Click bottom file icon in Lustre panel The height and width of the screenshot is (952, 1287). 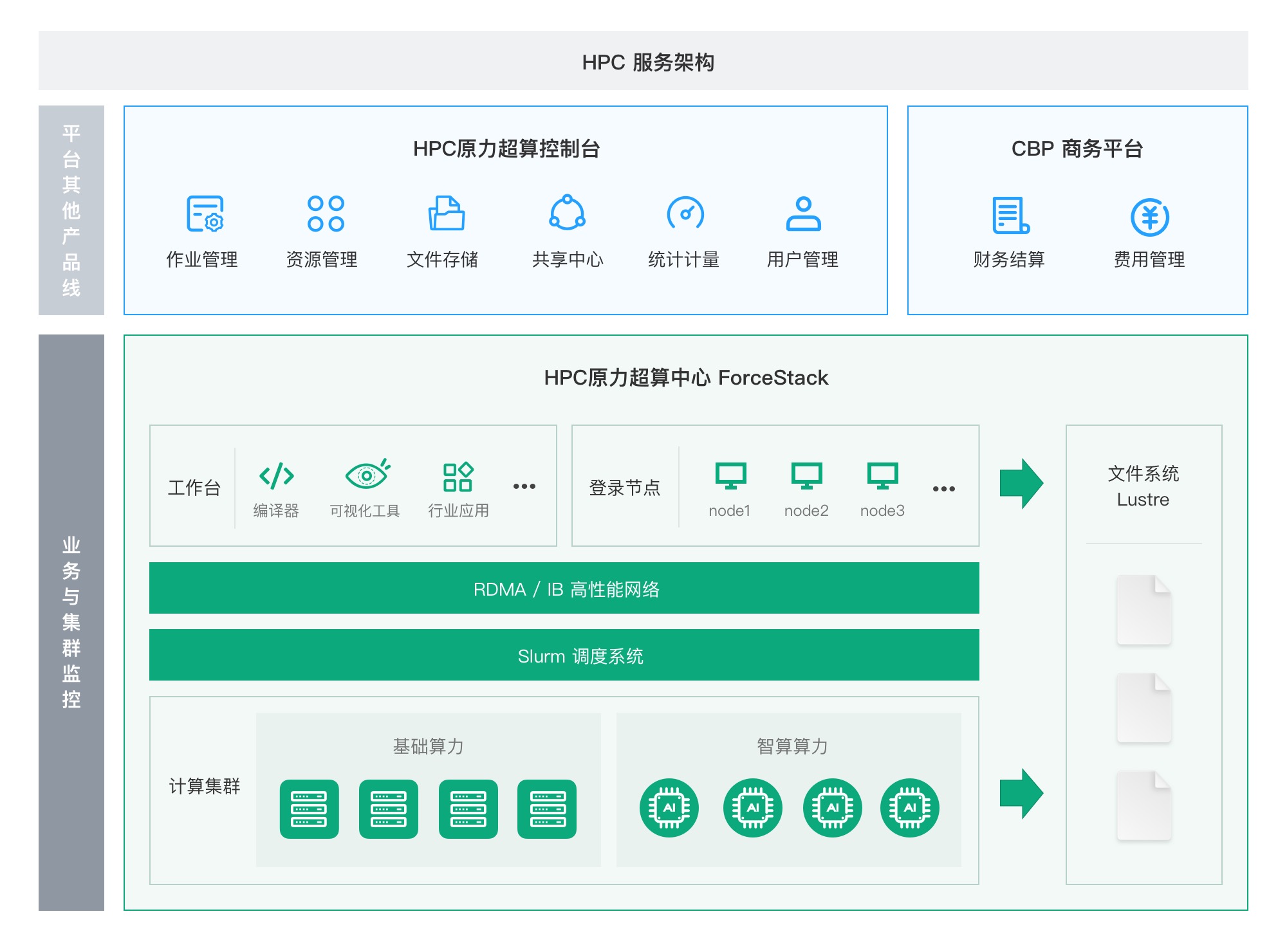coord(1144,805)
